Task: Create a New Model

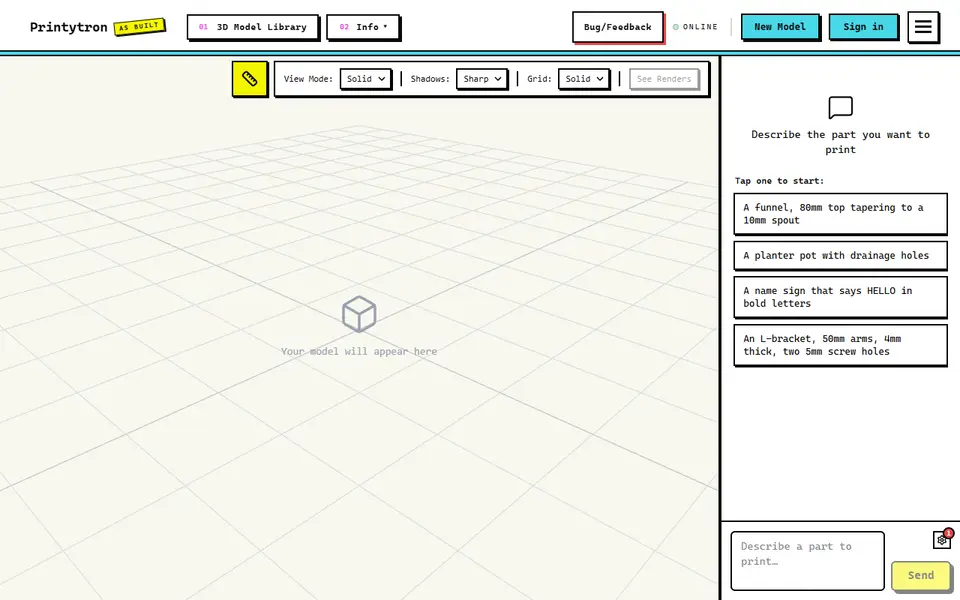Action: pos(779,26)
